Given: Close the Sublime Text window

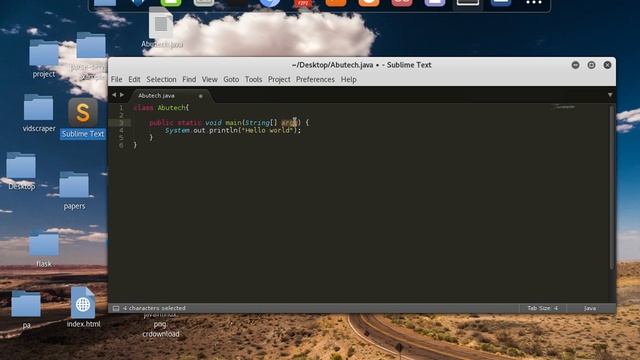Looking at the screenshot, I should tap(607, 65).
